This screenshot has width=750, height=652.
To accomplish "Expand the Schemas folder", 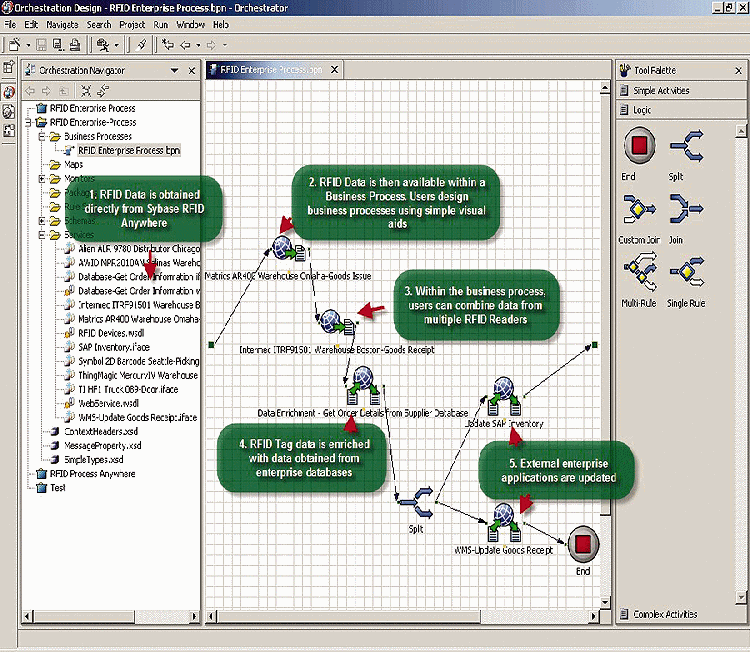I will 42,221.
